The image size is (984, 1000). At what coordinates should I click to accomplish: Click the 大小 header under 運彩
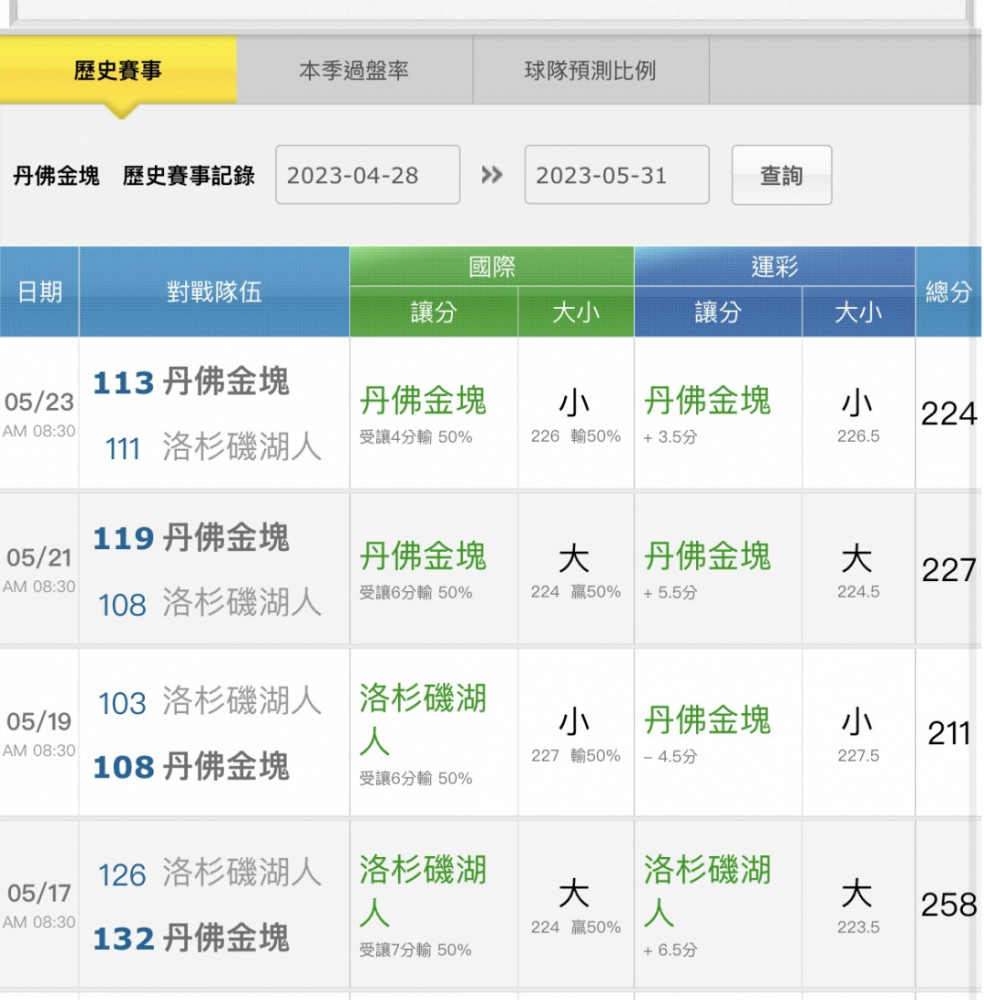tap(858, 312)
